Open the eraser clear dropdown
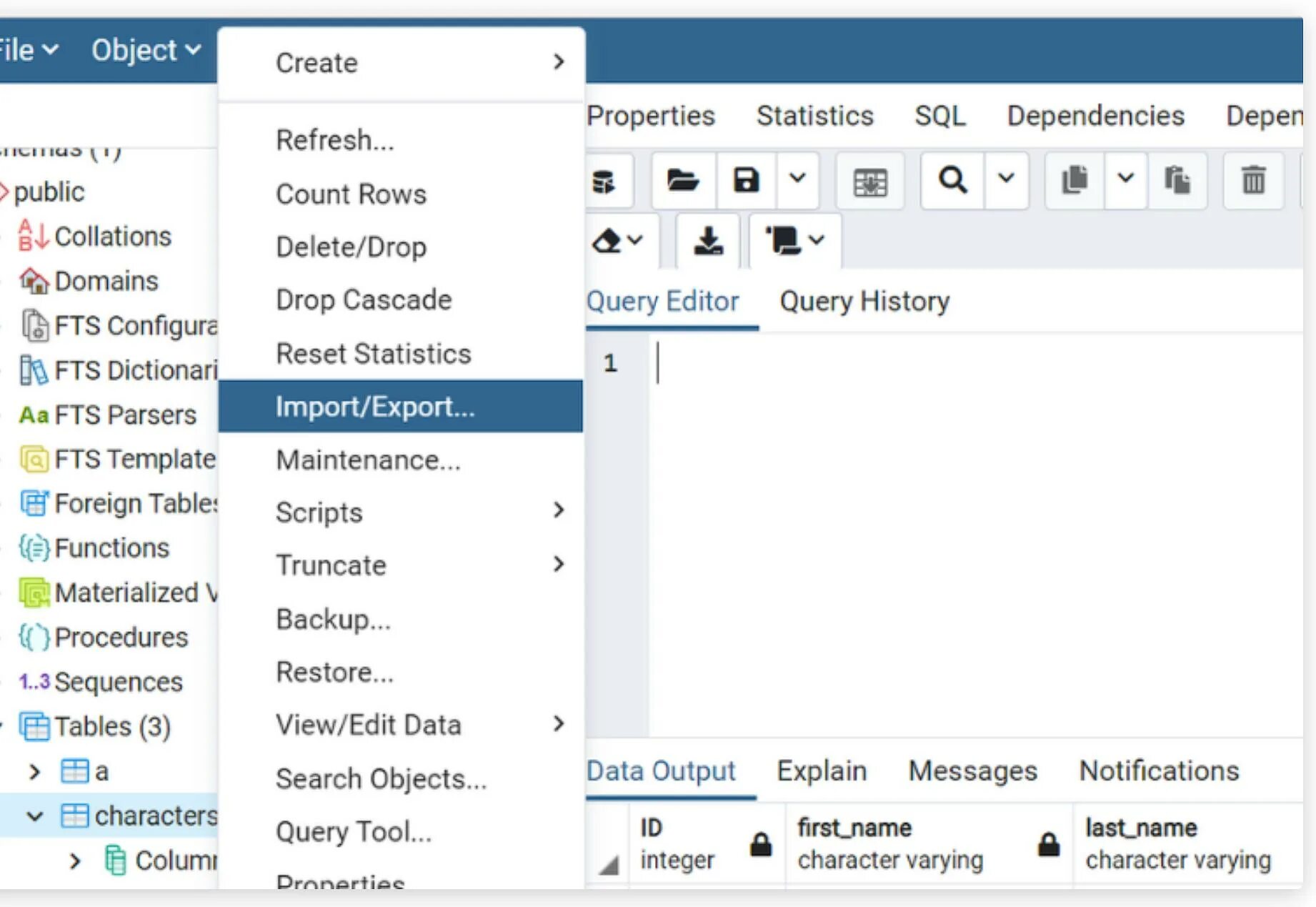1316x907 pixels. [x=618, y=241]
